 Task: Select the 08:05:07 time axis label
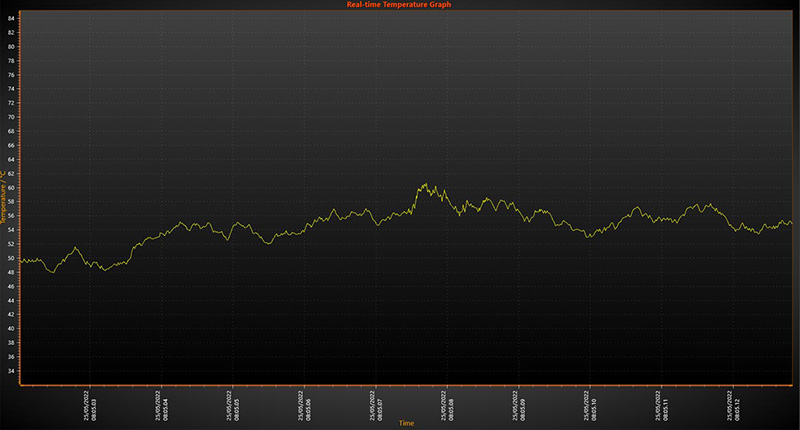(376, 406)
